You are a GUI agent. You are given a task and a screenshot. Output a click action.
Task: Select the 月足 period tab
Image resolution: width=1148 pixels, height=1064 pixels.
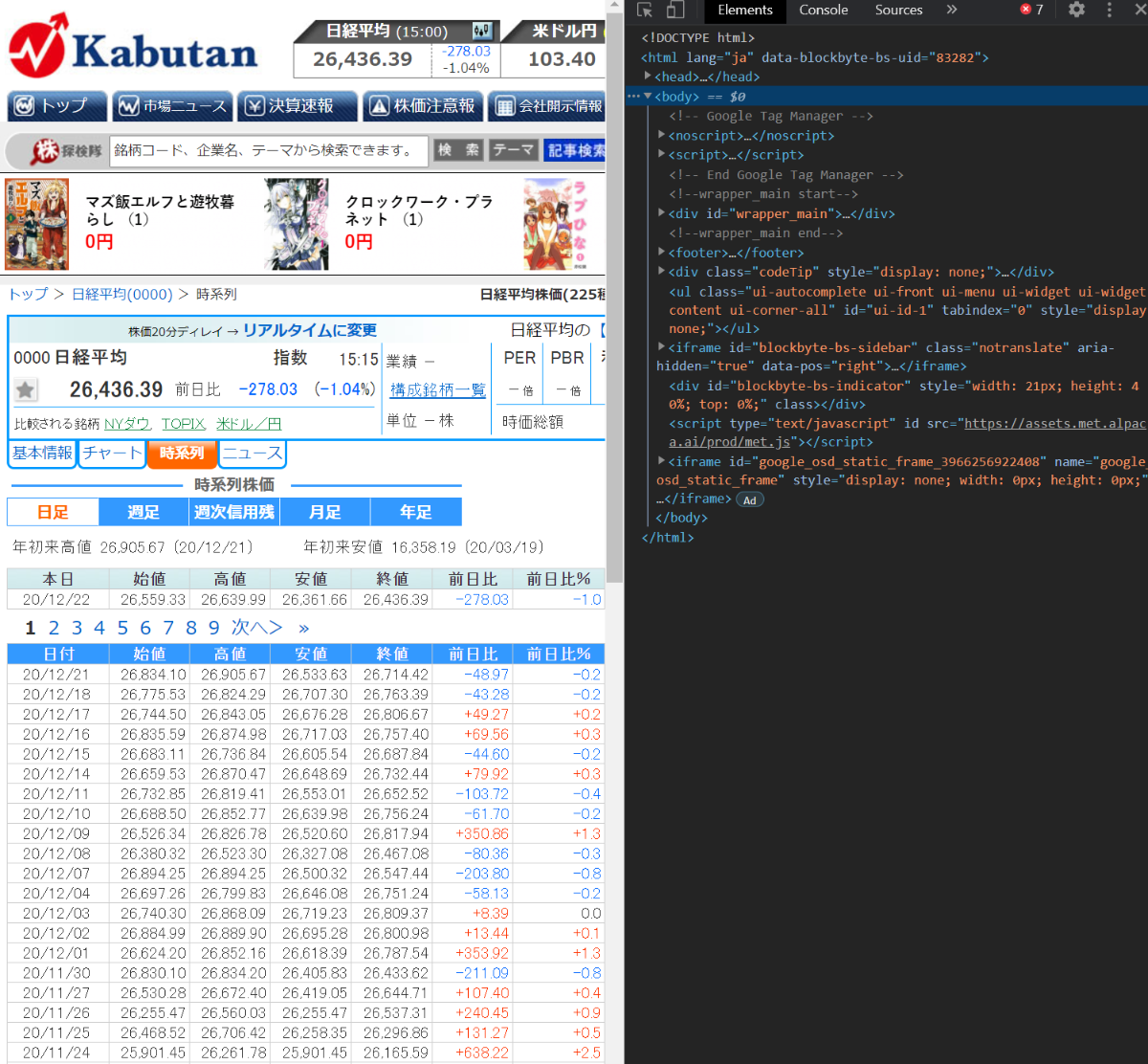point(325,512)
